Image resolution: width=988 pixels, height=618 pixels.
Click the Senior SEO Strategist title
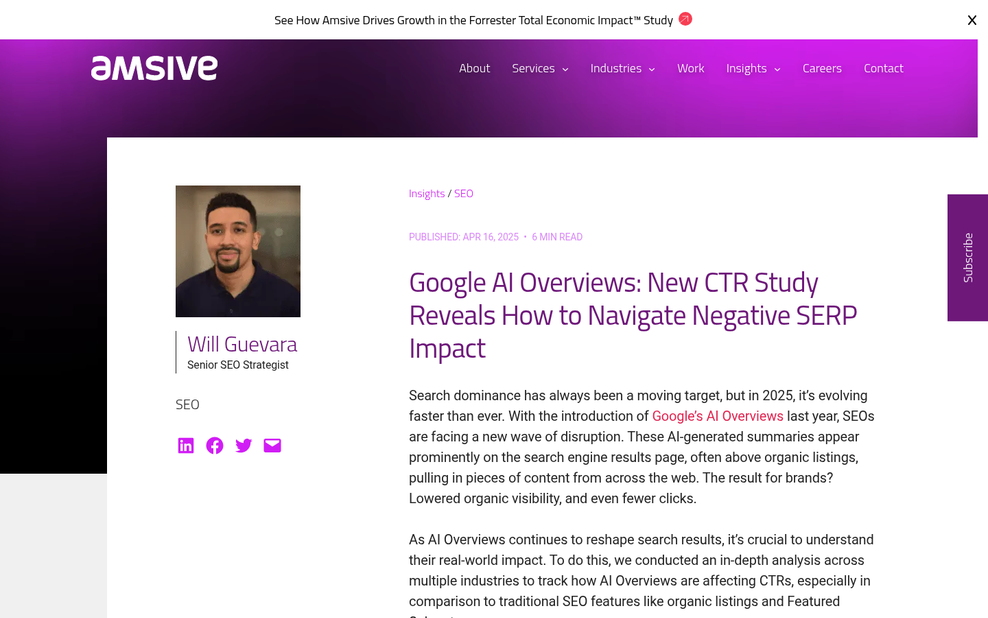coord(238,365)
